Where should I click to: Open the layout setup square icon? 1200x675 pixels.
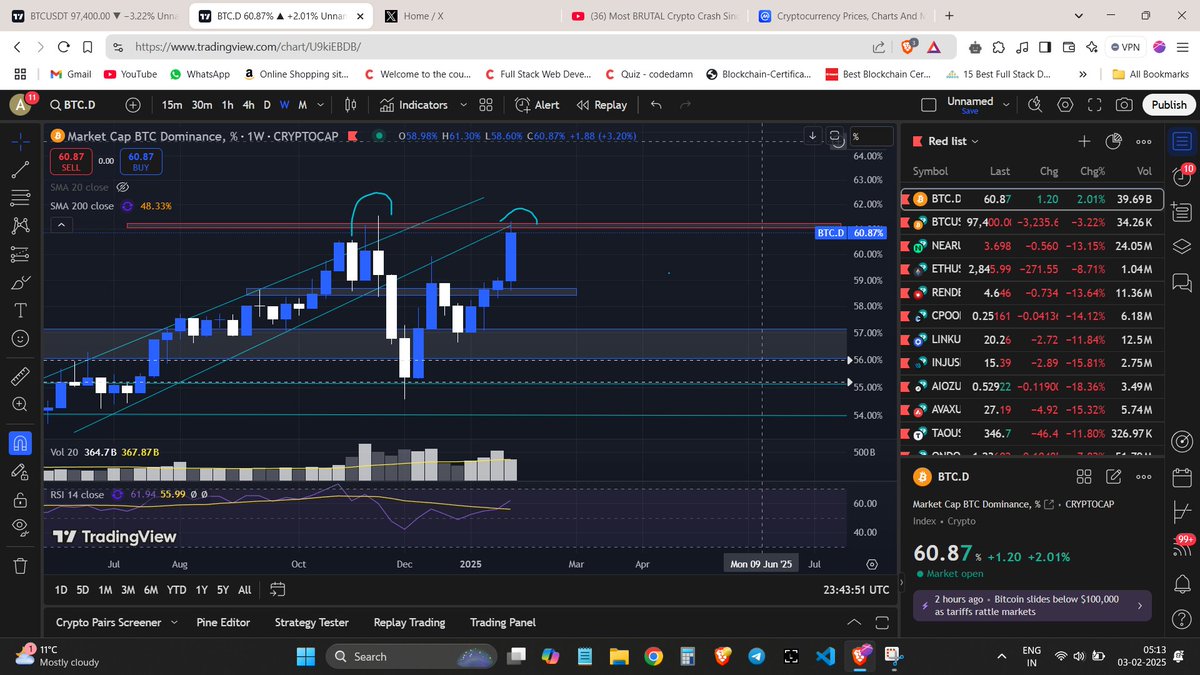pyautogui.click(x=929, y=104)
